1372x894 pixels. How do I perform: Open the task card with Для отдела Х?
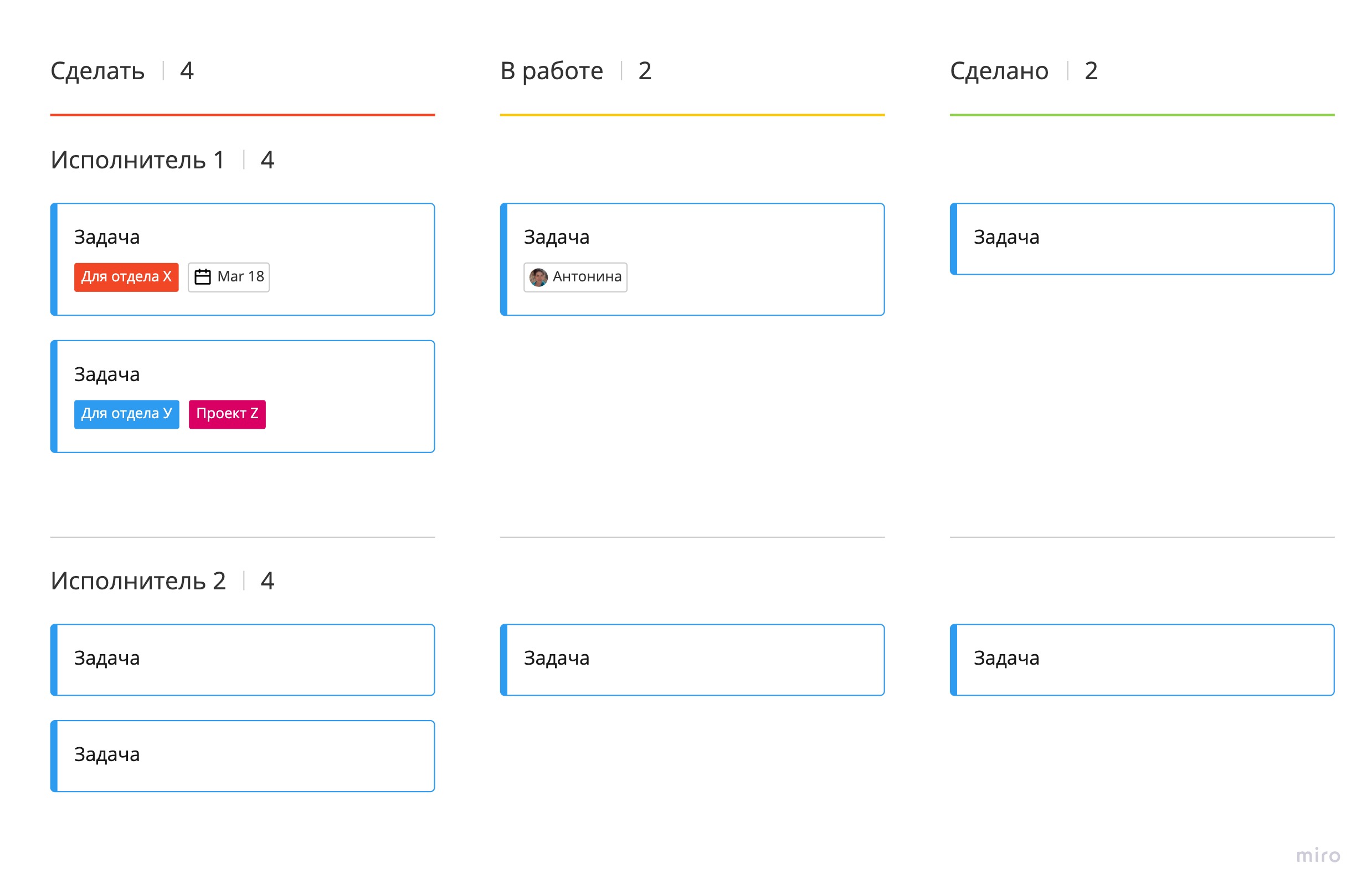point(242,259)
